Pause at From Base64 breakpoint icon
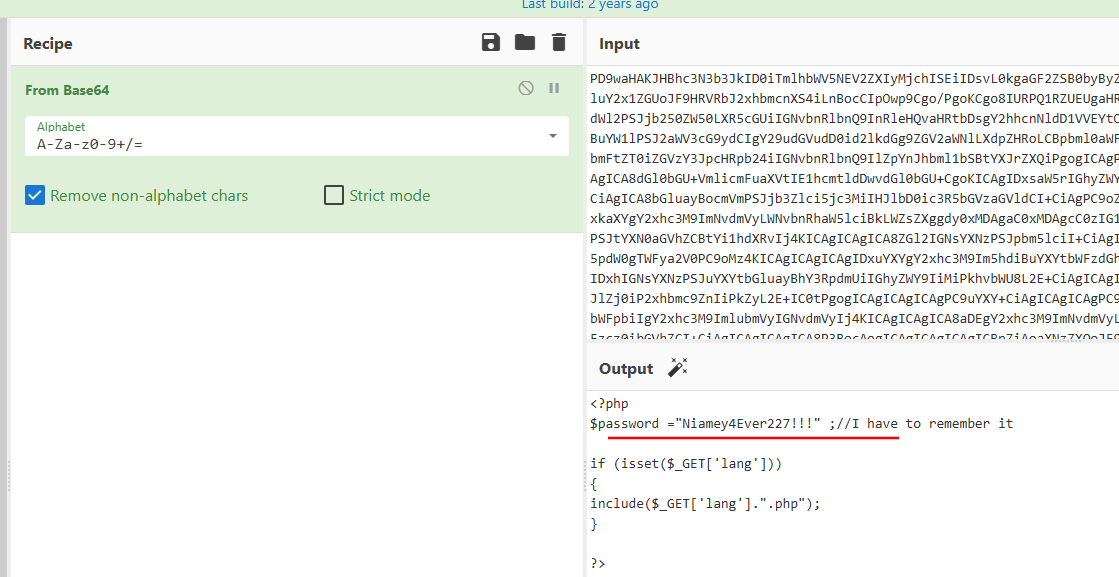Screen dimensions: 1119x577 click(554, 88)
